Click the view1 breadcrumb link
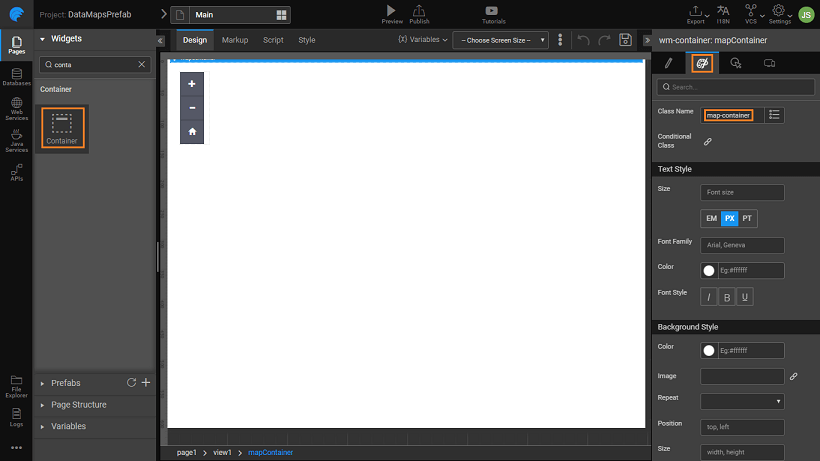Screen dimensions: 820x461 click(x=222, y=453)
